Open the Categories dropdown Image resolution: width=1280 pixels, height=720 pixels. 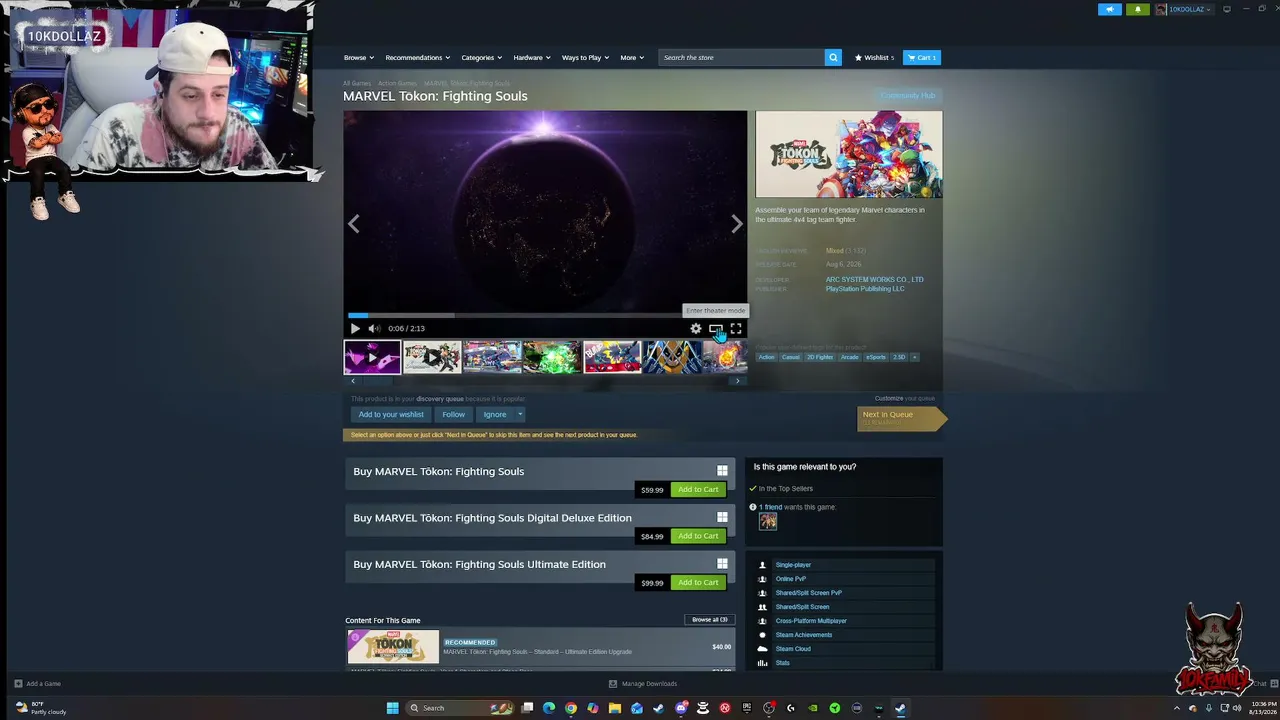482,57
